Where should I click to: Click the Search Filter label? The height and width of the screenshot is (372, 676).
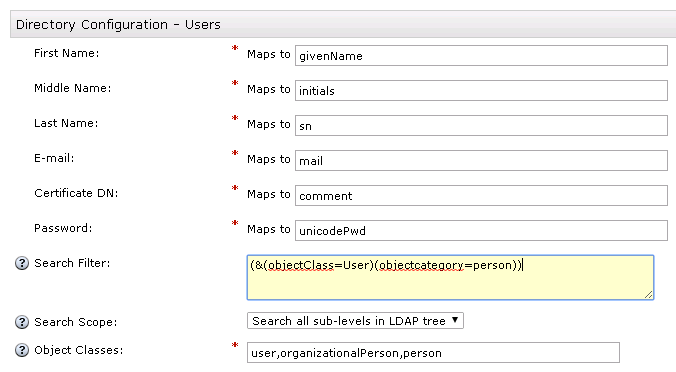pyautogui.click(x=72, y=263)
